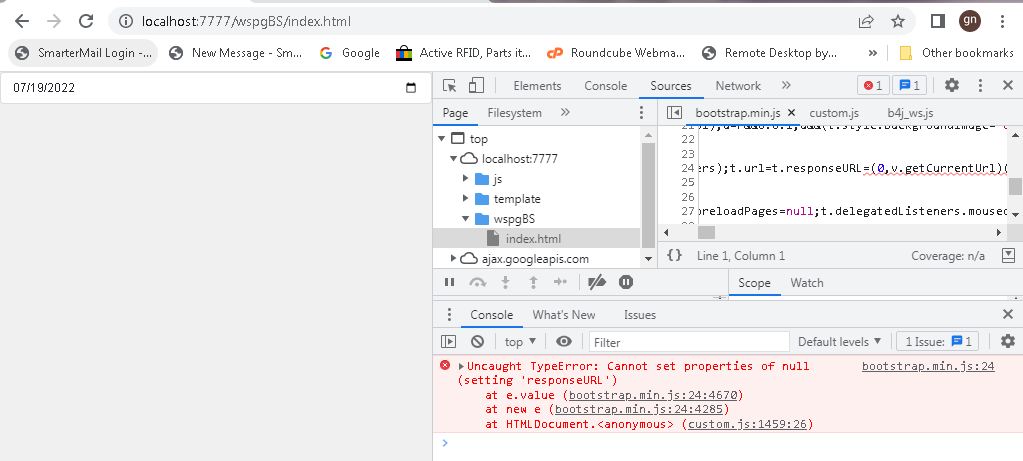Open DevTools settings gear

click(952, 85)
